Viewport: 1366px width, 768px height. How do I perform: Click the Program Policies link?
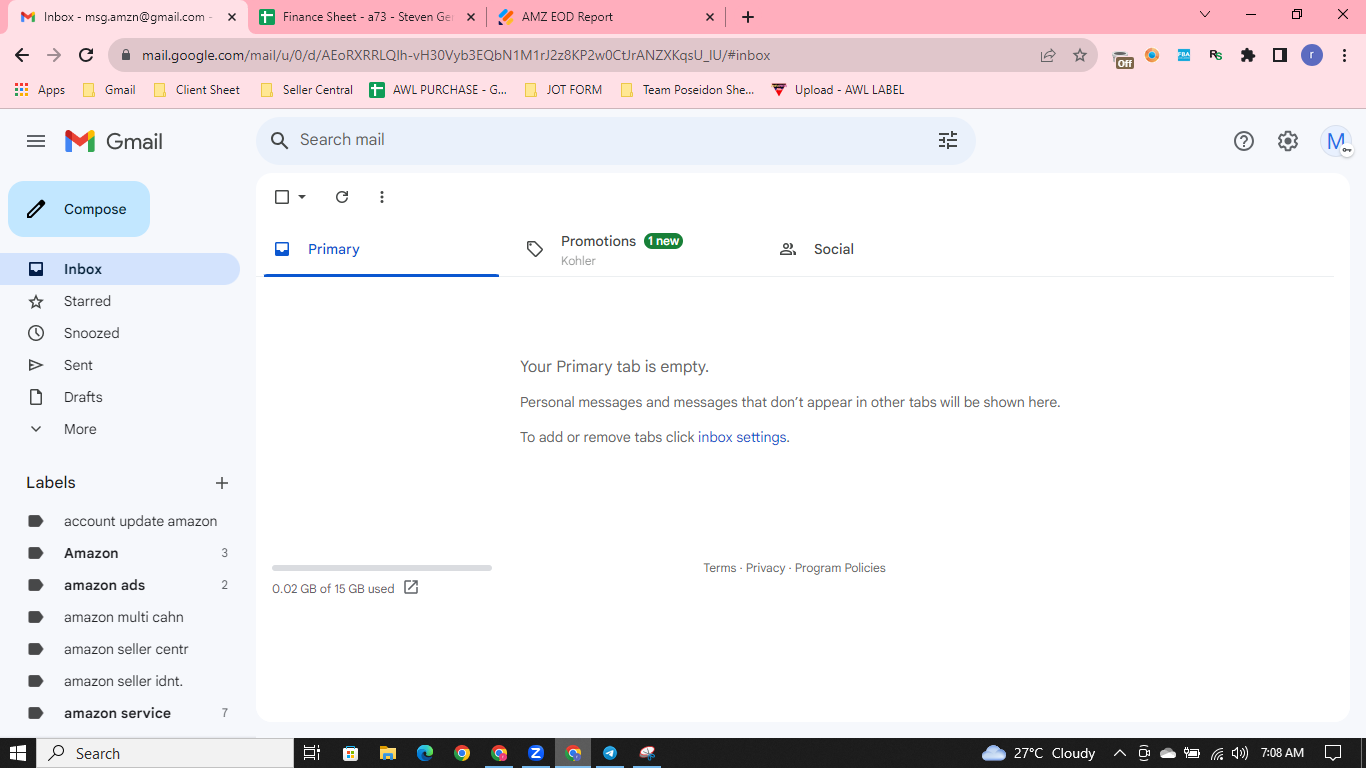[x=840, y=568]
